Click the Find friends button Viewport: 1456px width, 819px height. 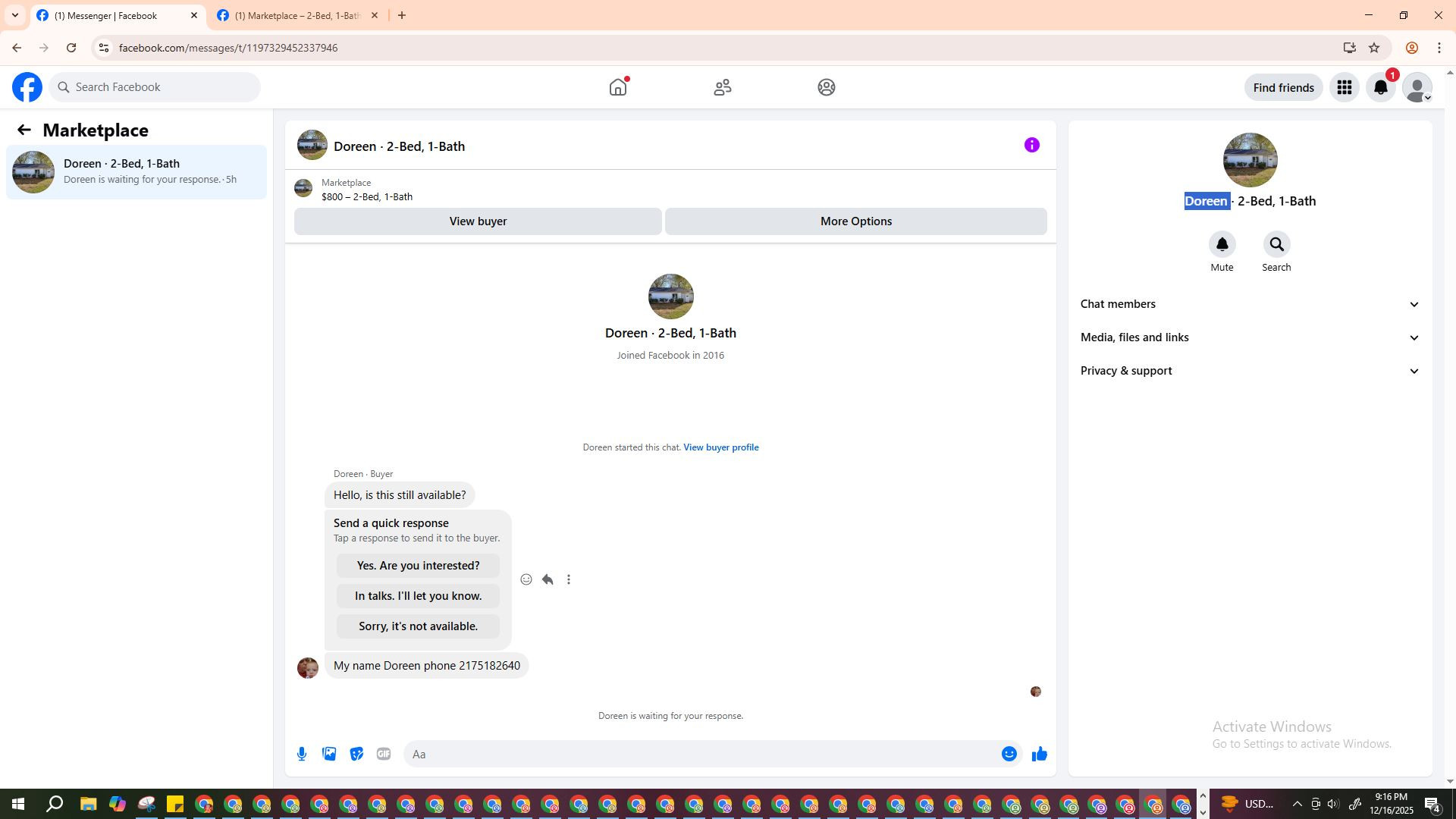pyautogui.click(x=1283, y=87)
